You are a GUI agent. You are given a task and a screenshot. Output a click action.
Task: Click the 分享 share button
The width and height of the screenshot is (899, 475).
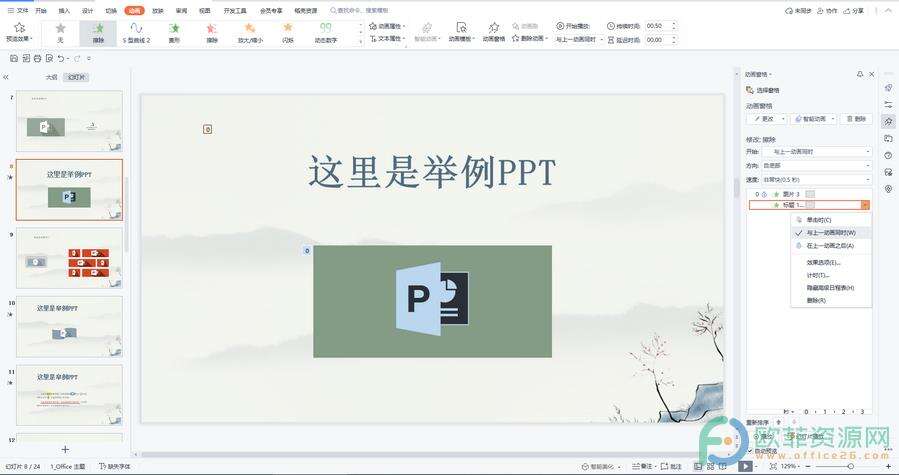854,11
